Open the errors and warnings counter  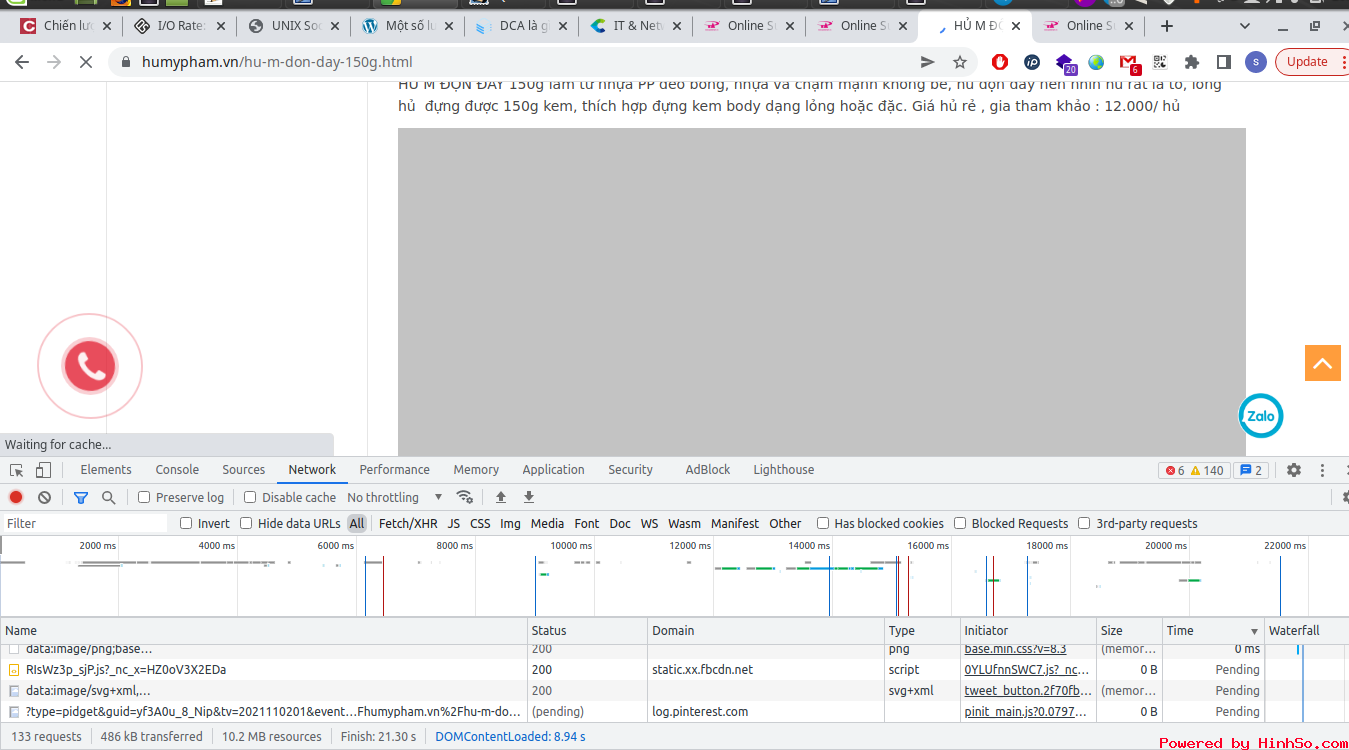point(1193,470)
